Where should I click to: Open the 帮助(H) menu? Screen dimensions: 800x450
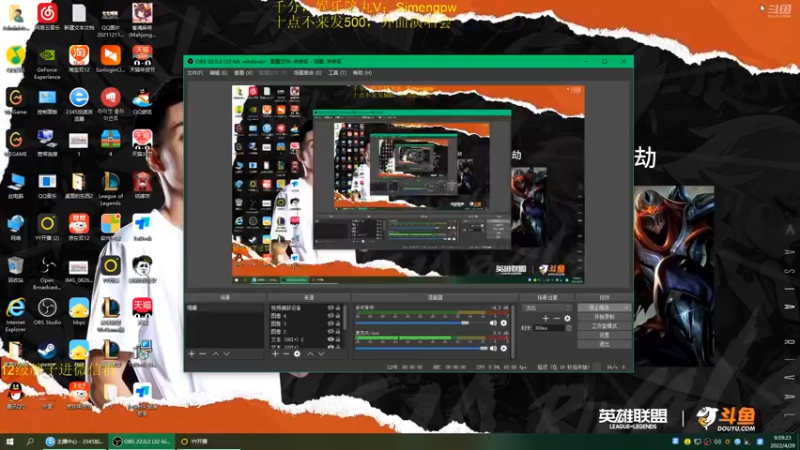click(x=362, y=73)
